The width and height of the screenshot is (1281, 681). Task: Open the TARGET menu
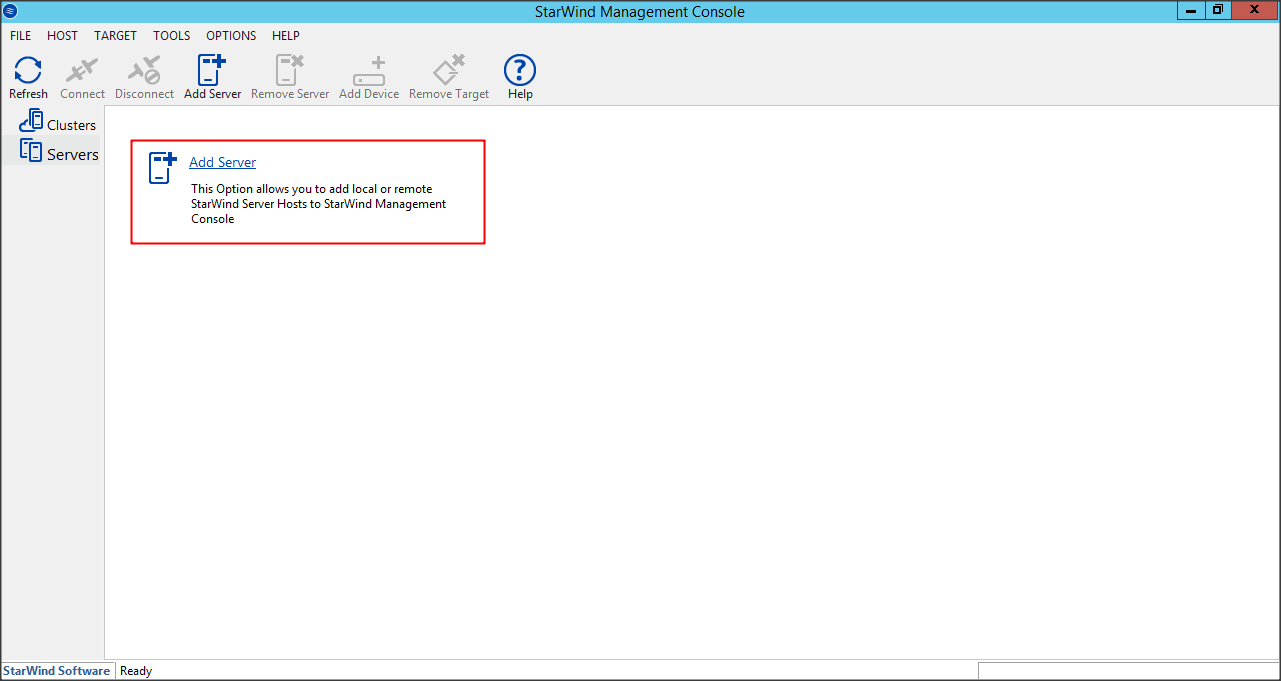115,36
